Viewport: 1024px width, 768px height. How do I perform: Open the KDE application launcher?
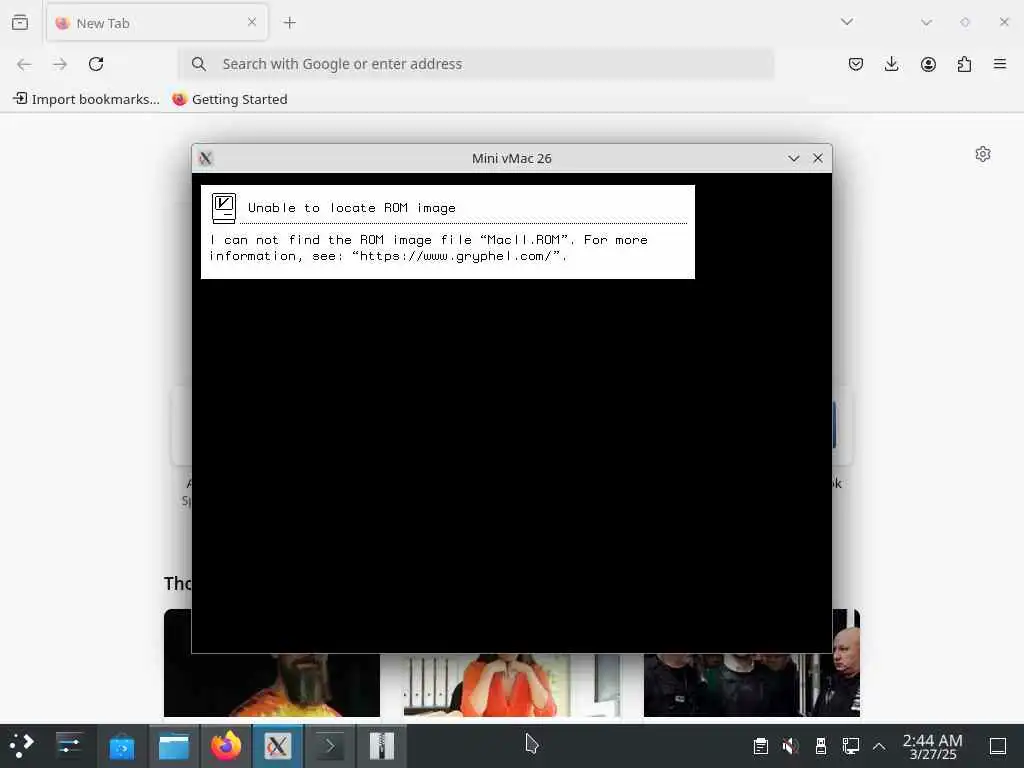click(x=22, y=746)
